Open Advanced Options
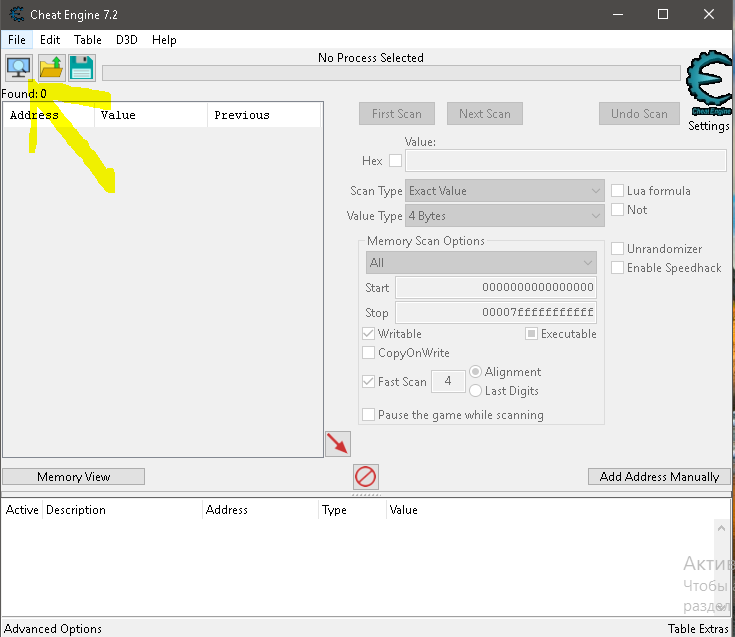 [x=53, y=629]
